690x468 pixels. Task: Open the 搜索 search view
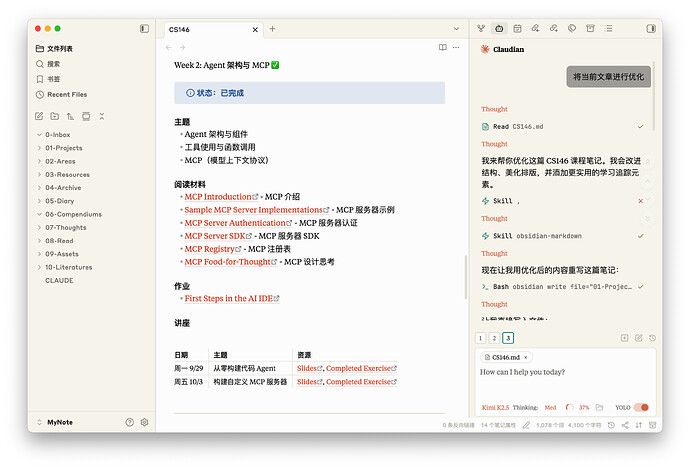(48, 64)
